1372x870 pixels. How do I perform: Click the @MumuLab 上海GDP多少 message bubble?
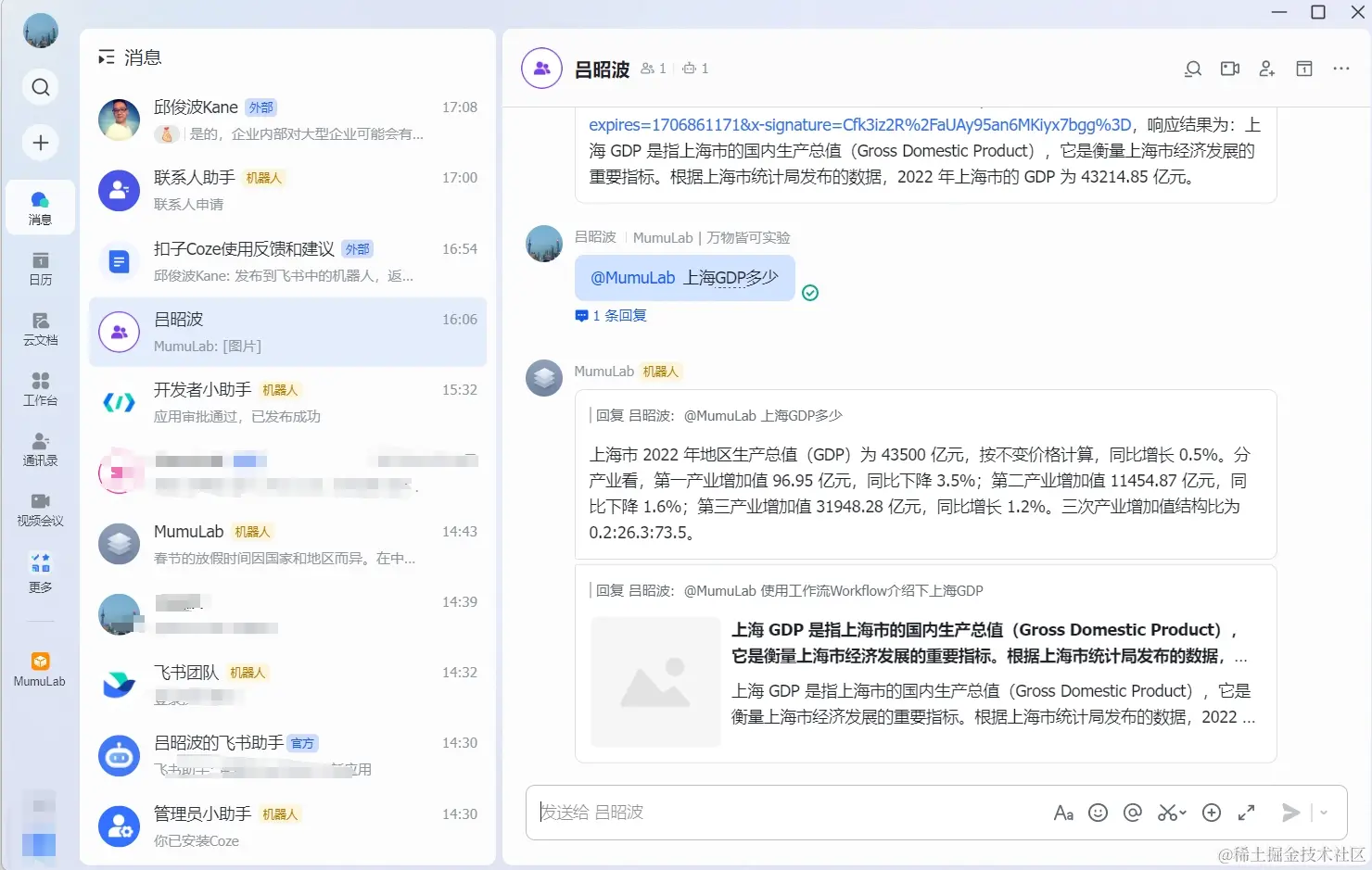pyautogui.click(x=685, y=278)
